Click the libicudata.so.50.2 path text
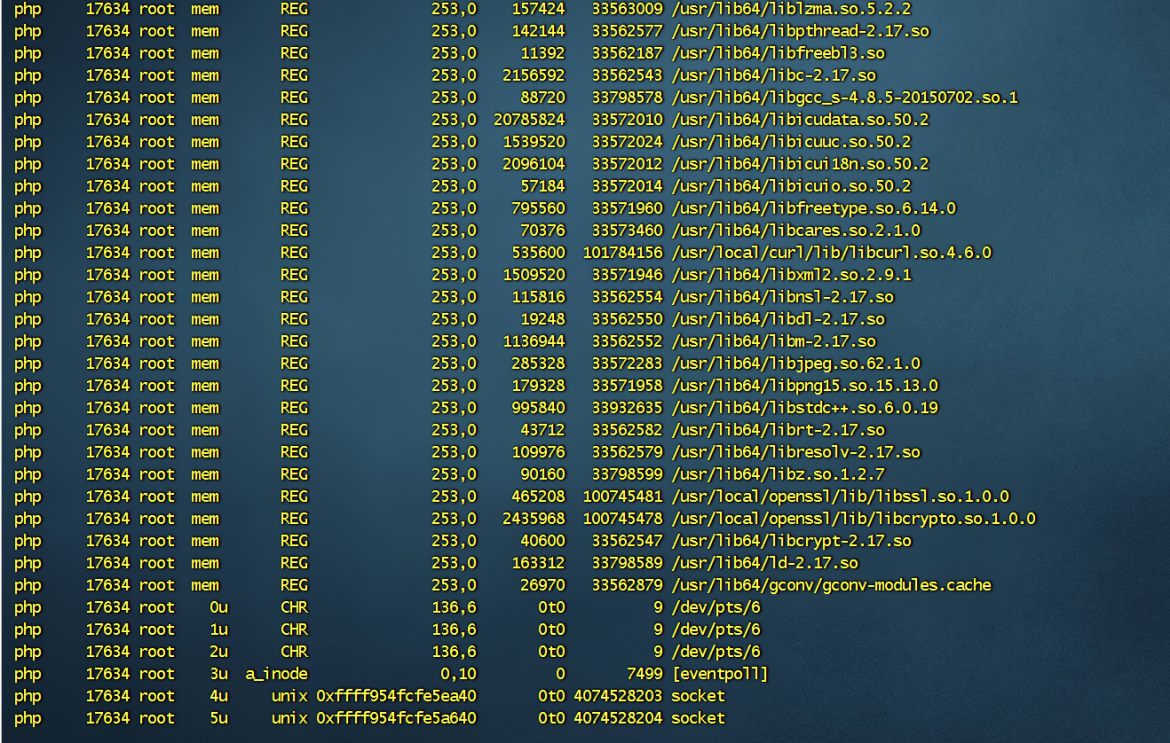Viewport: 1170px width, 743px height. pos(800,120)
